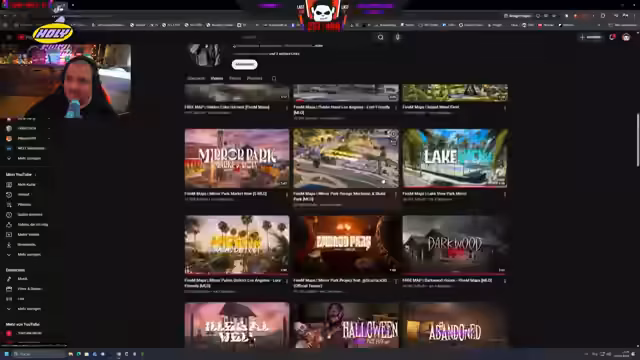Switch to the first channel tab Übersicht
This screenshot has width=640, height=360.
(196, 78)
